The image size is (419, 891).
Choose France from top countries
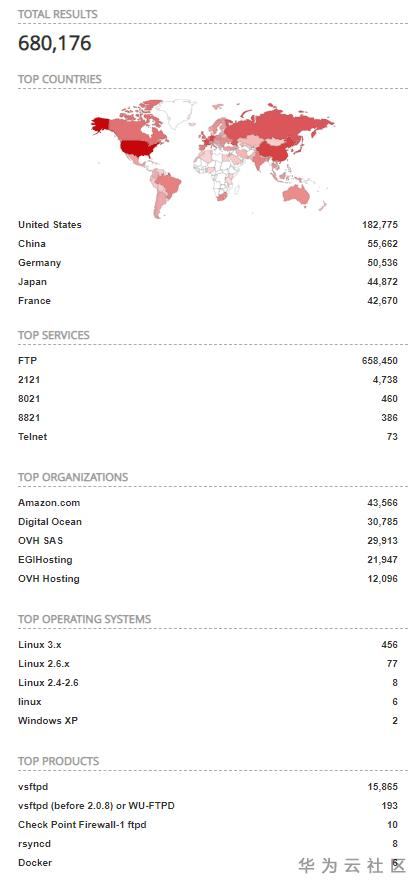click(x=34, y=301)
